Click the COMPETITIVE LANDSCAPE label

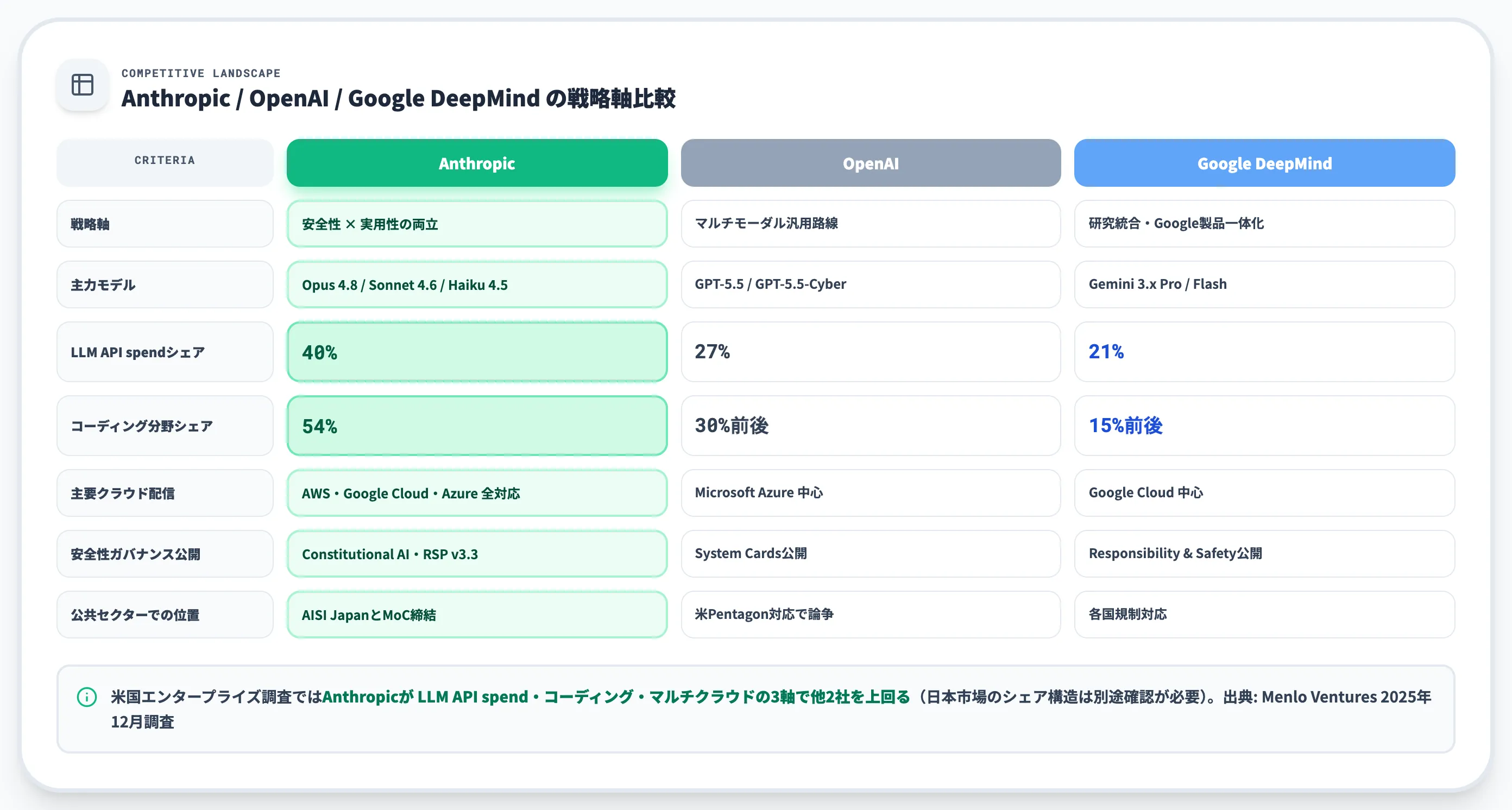coord(201,73)
